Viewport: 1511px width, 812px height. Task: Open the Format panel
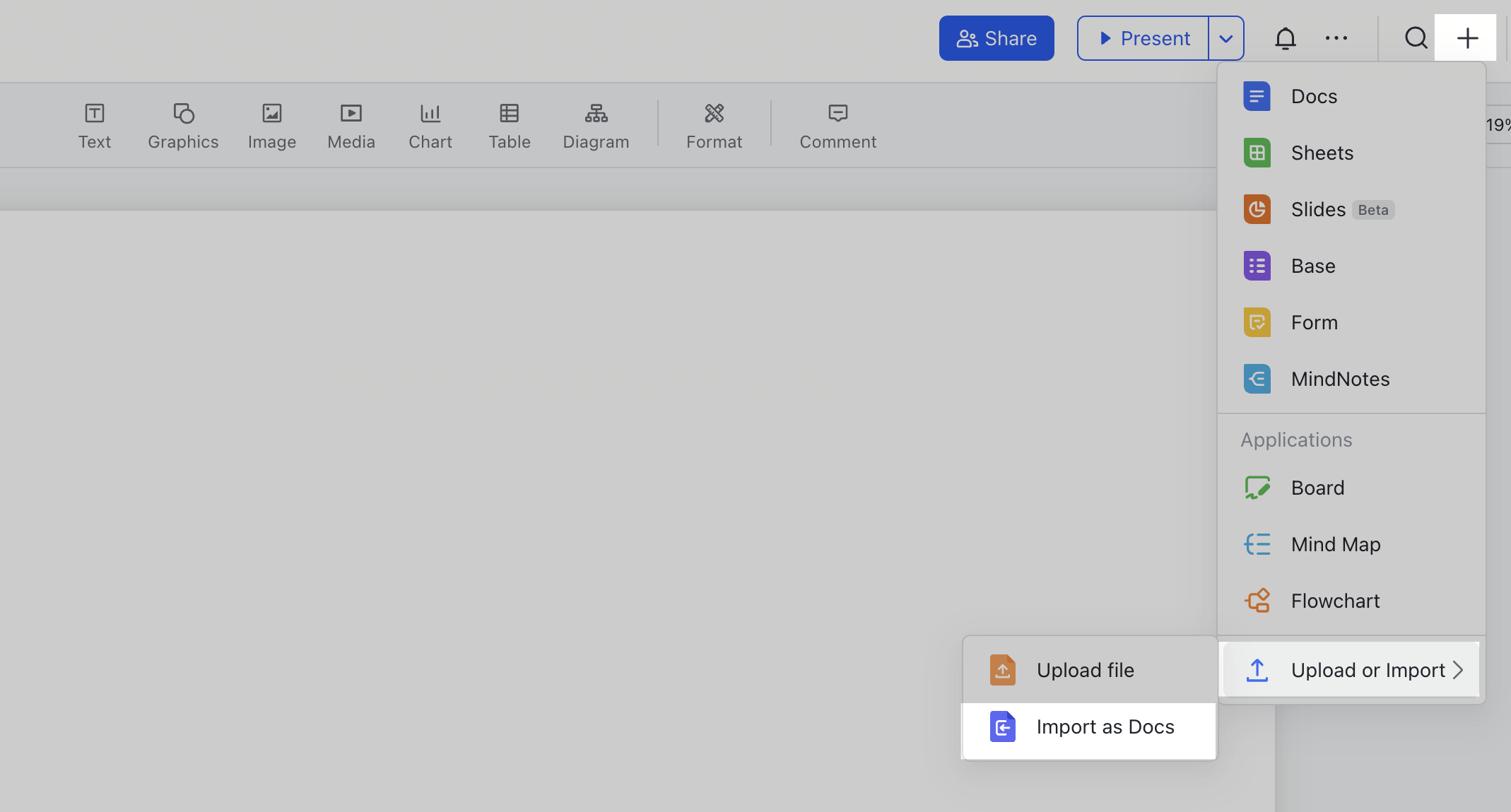coord(714,126)
